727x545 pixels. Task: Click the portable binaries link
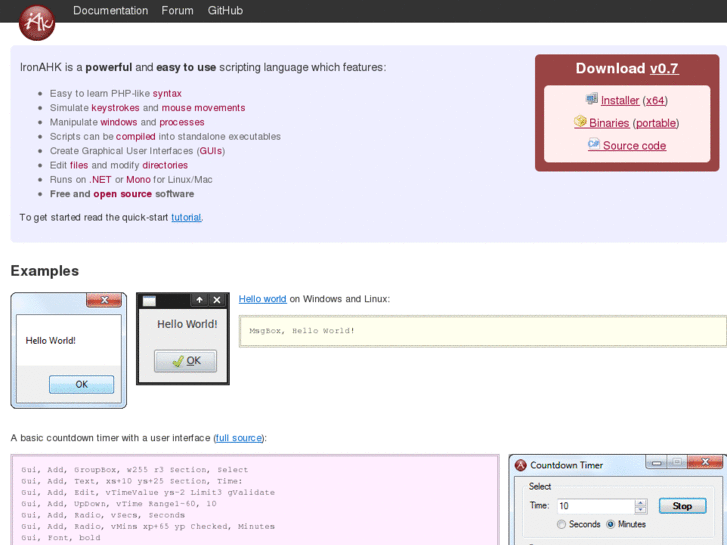656,123
